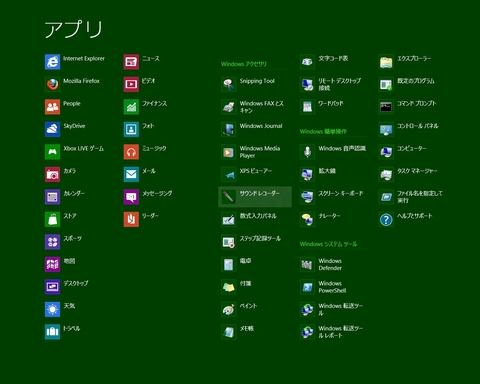Open the 付箋 sticky notes icon

coord(229,287)
